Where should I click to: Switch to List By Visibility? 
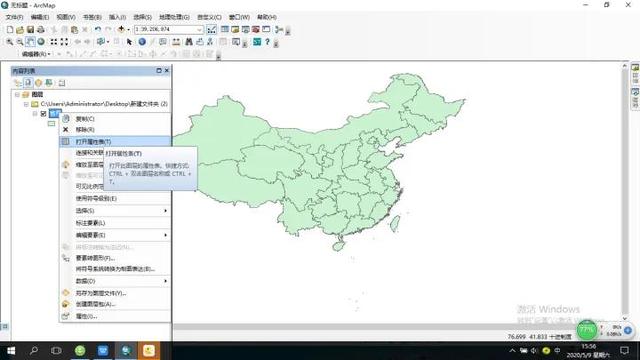coord(38,83)
